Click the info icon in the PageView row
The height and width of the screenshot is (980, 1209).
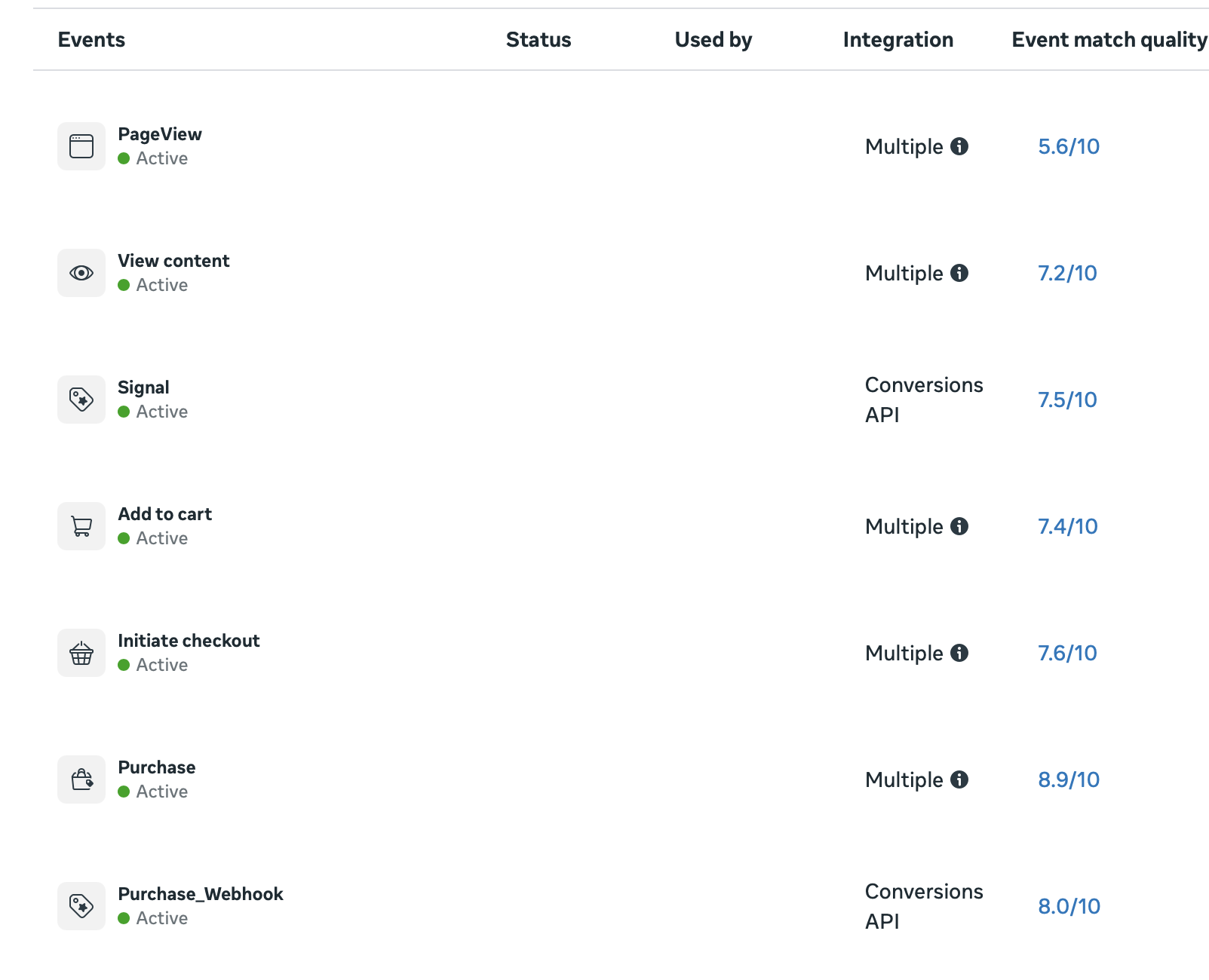(959, 146)
